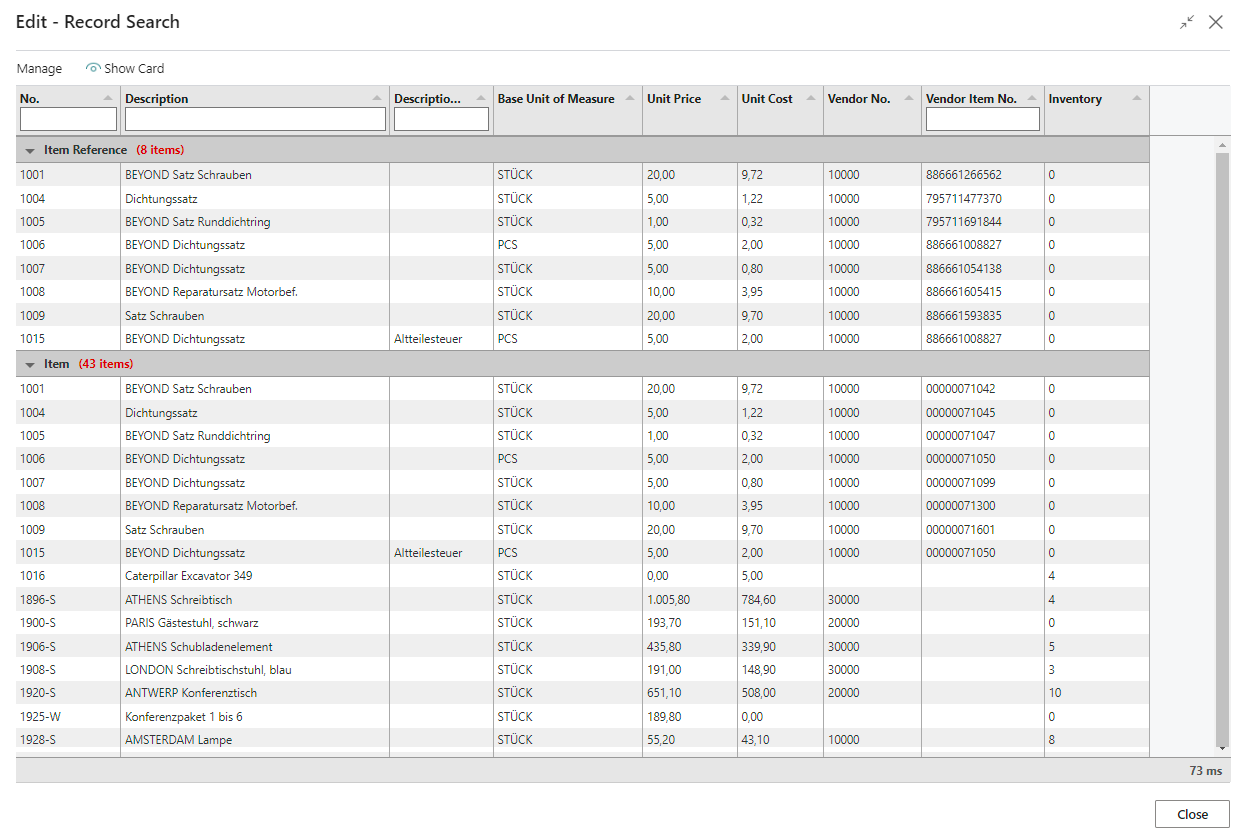Sort by Unit Price column arrow
The width and height of the screenshot is (1236, 838).
click(x=724, y=98)
